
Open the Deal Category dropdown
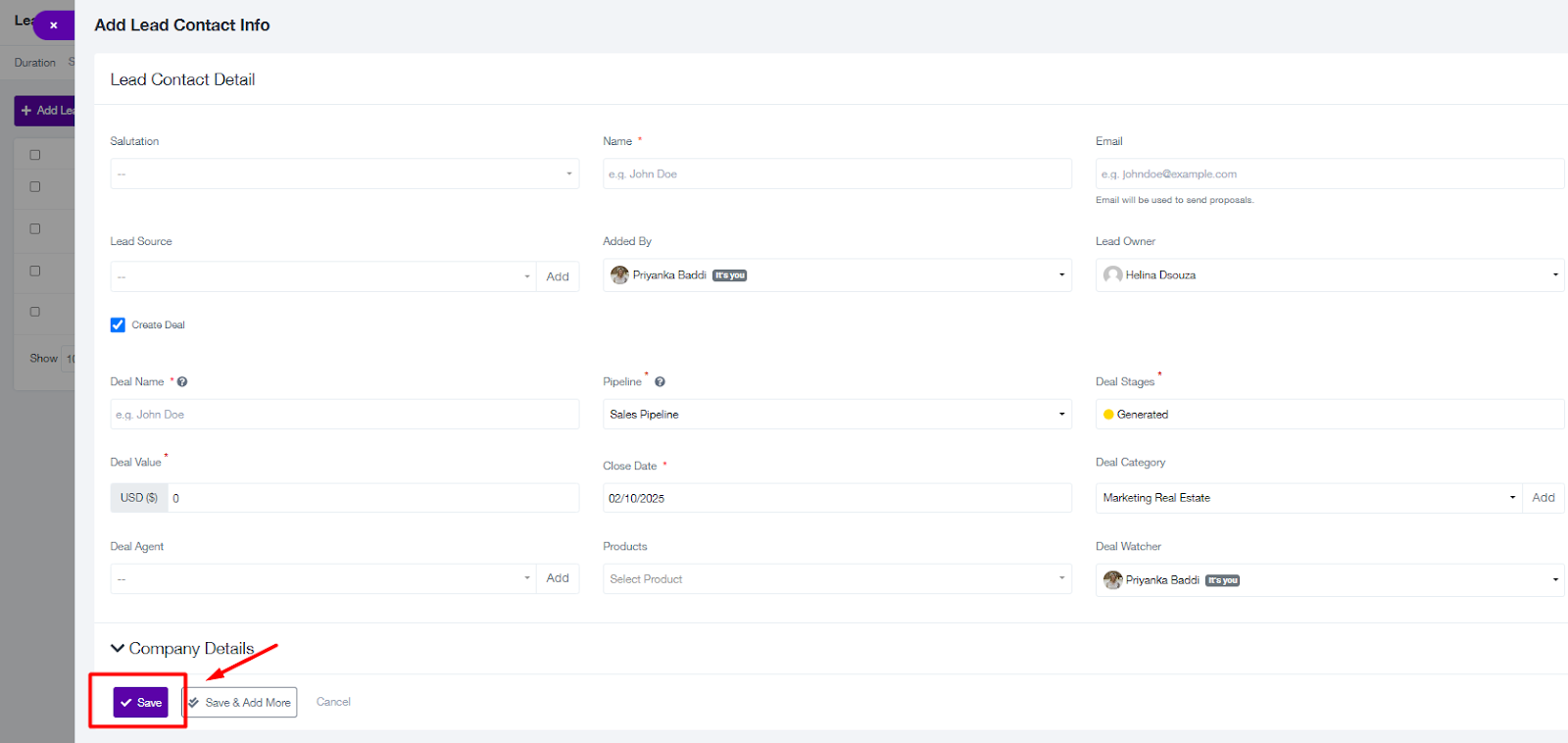[x=1308, y=498]
